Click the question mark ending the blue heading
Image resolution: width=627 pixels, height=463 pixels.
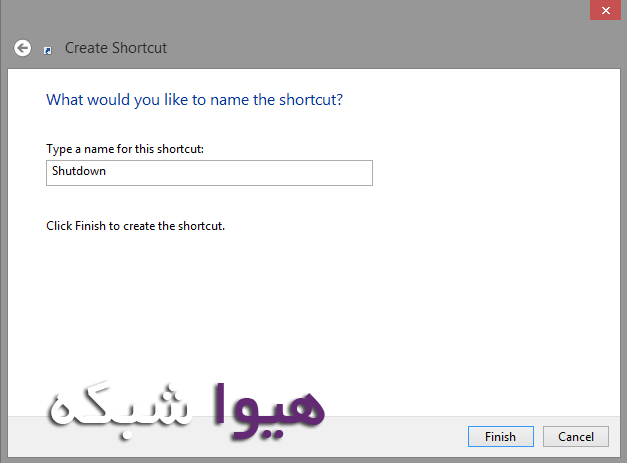(352, 100)
